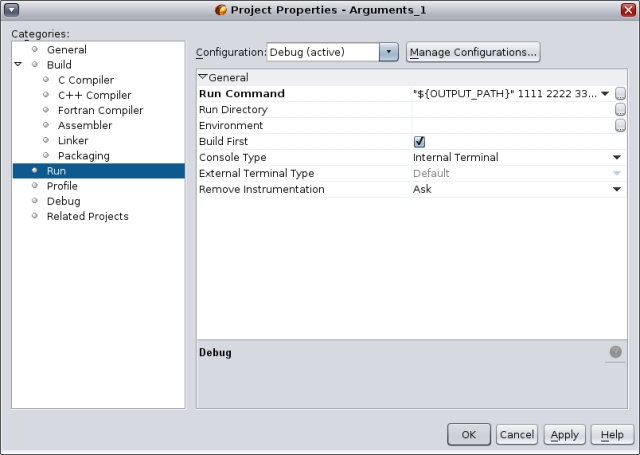640x455 pixels.
Task: Open the Configuration dropdown
Action: (388, 52)
